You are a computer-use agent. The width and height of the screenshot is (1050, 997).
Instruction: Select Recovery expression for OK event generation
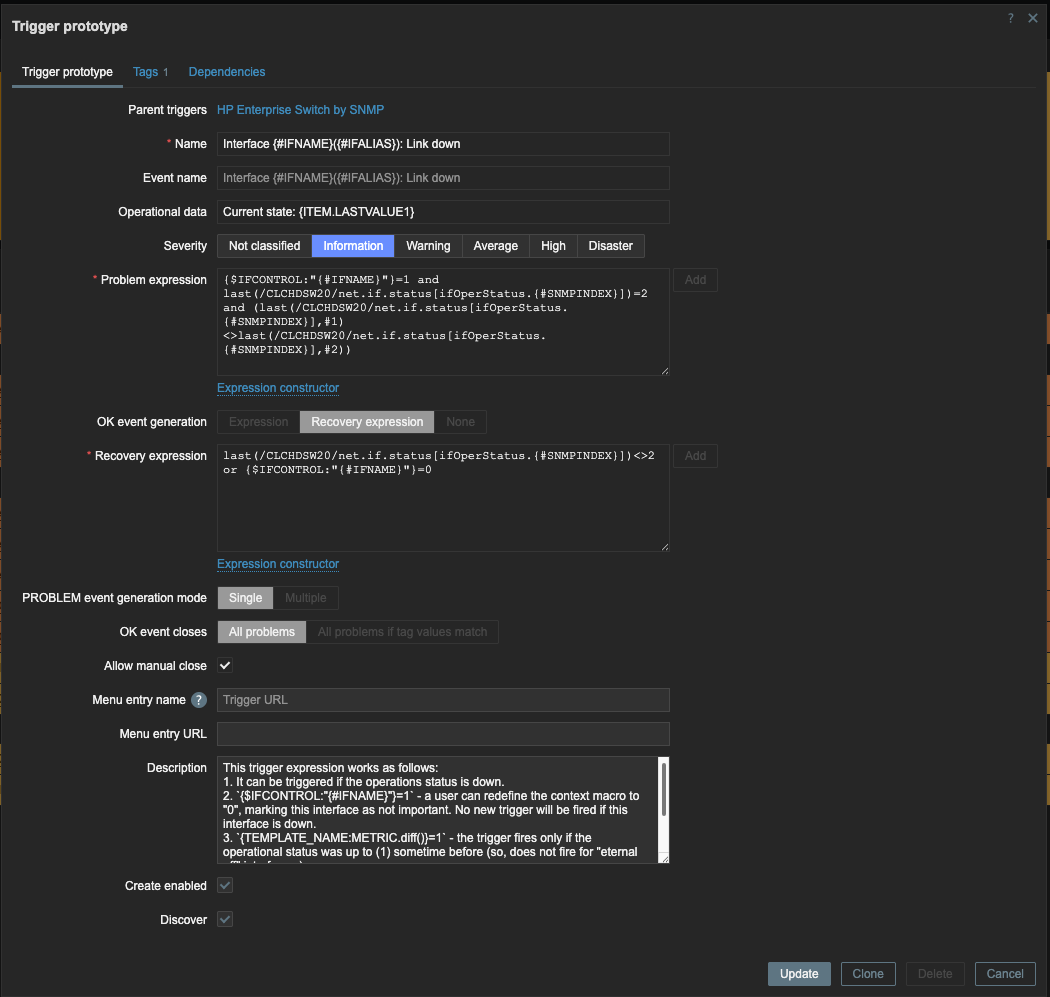pyautogui.click(x=367, y=422)
